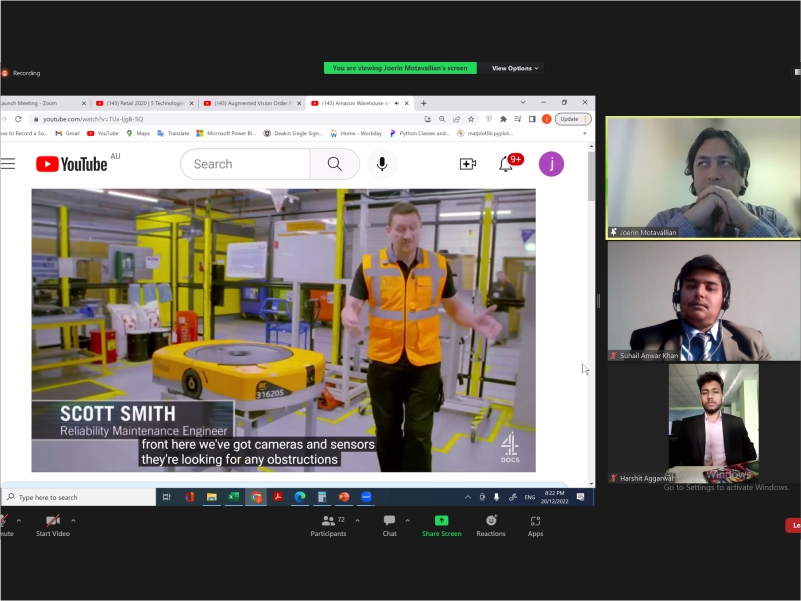Viewport: 801px width, 601px height.
Task: Expand video options arrow beside Start Video
Action: 73,520
